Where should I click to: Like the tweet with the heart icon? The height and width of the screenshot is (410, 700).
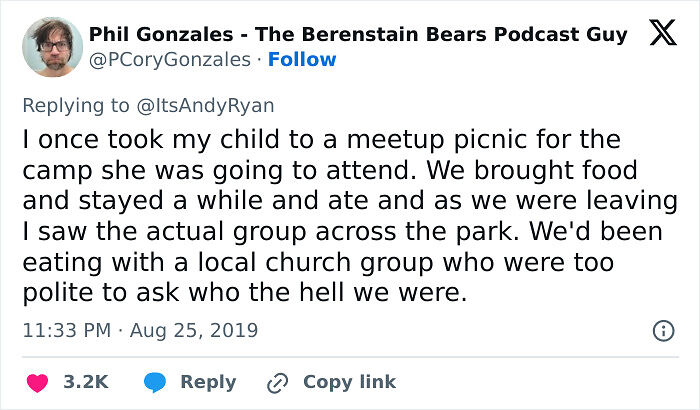(x=38, y=382)
